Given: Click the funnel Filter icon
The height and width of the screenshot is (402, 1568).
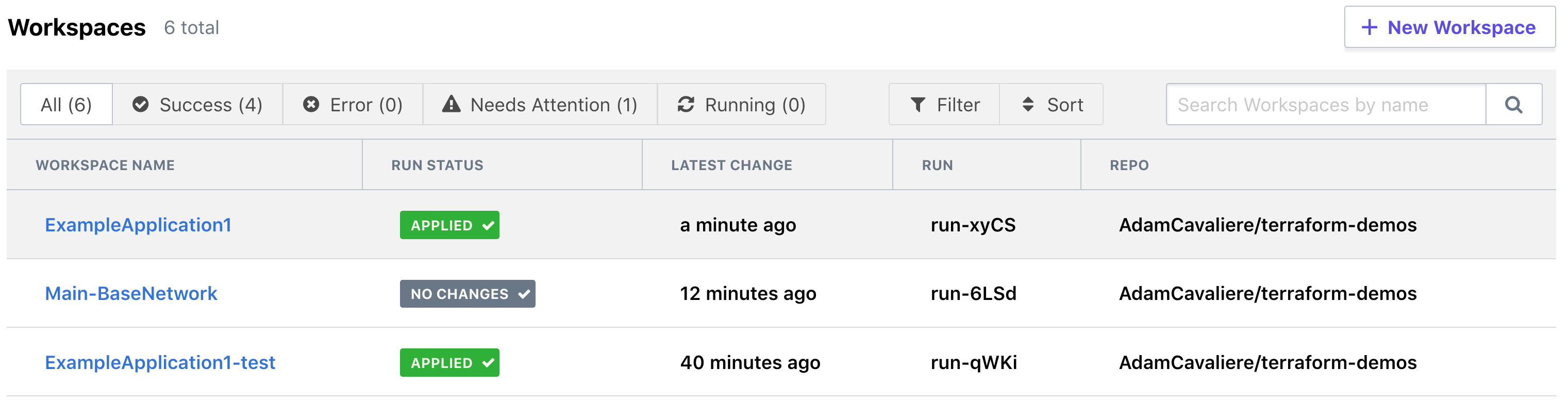Looking at the screenshot, I should [x=918, y=105].
